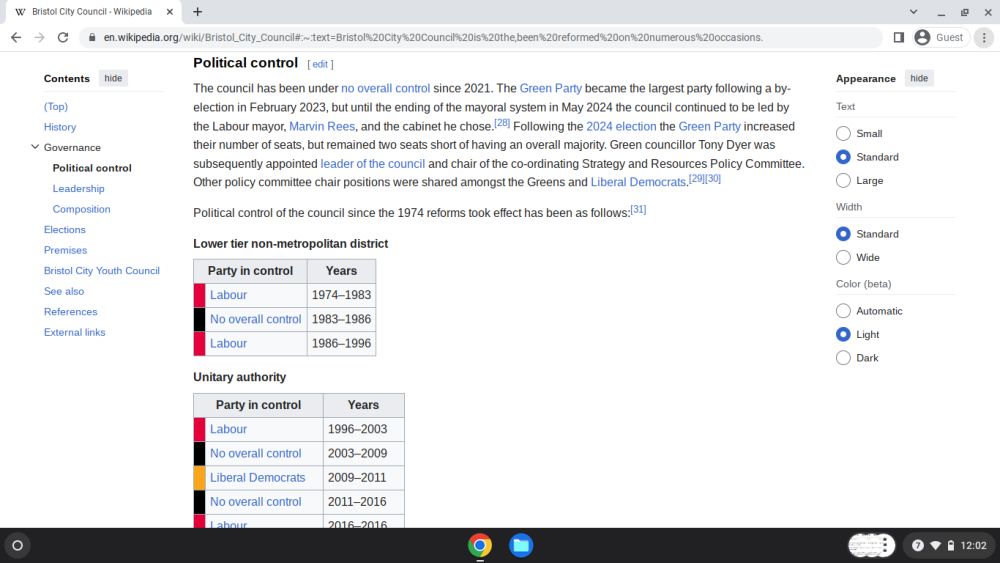
Task: Open Marvin Rees link
Action: point(322,126)
